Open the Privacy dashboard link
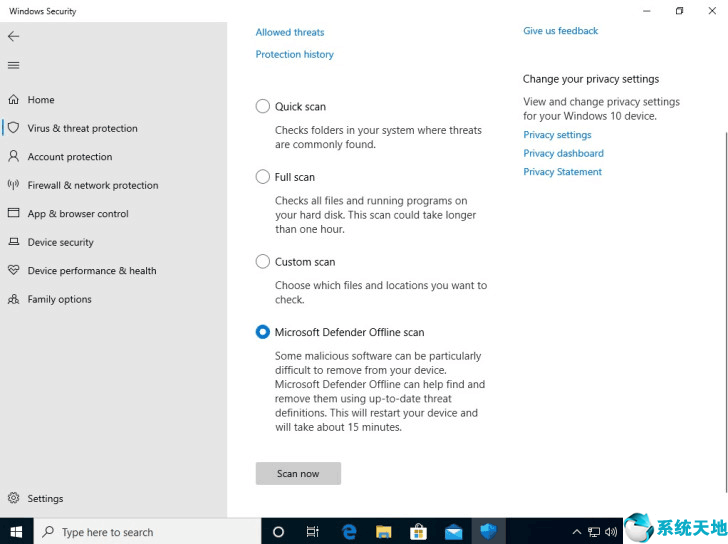728x544 pixels. [x=563, y=153]
